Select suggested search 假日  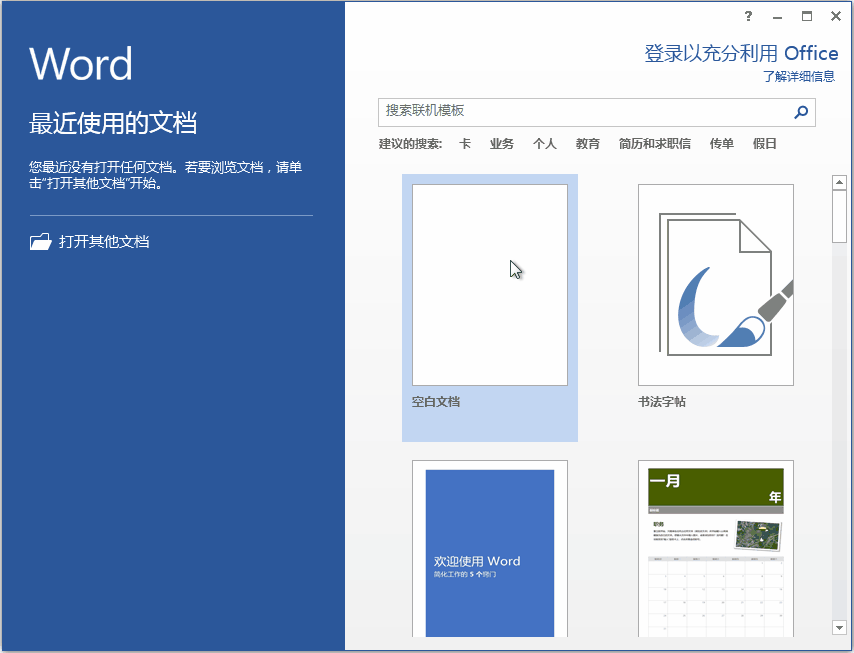tap(765, 144)
